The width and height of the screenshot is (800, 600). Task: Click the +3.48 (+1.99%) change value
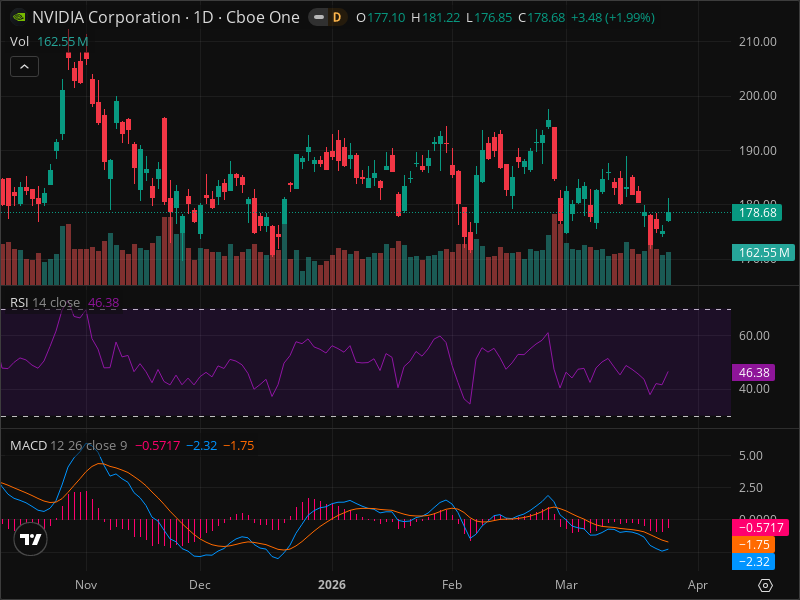(x=612, y=18)
